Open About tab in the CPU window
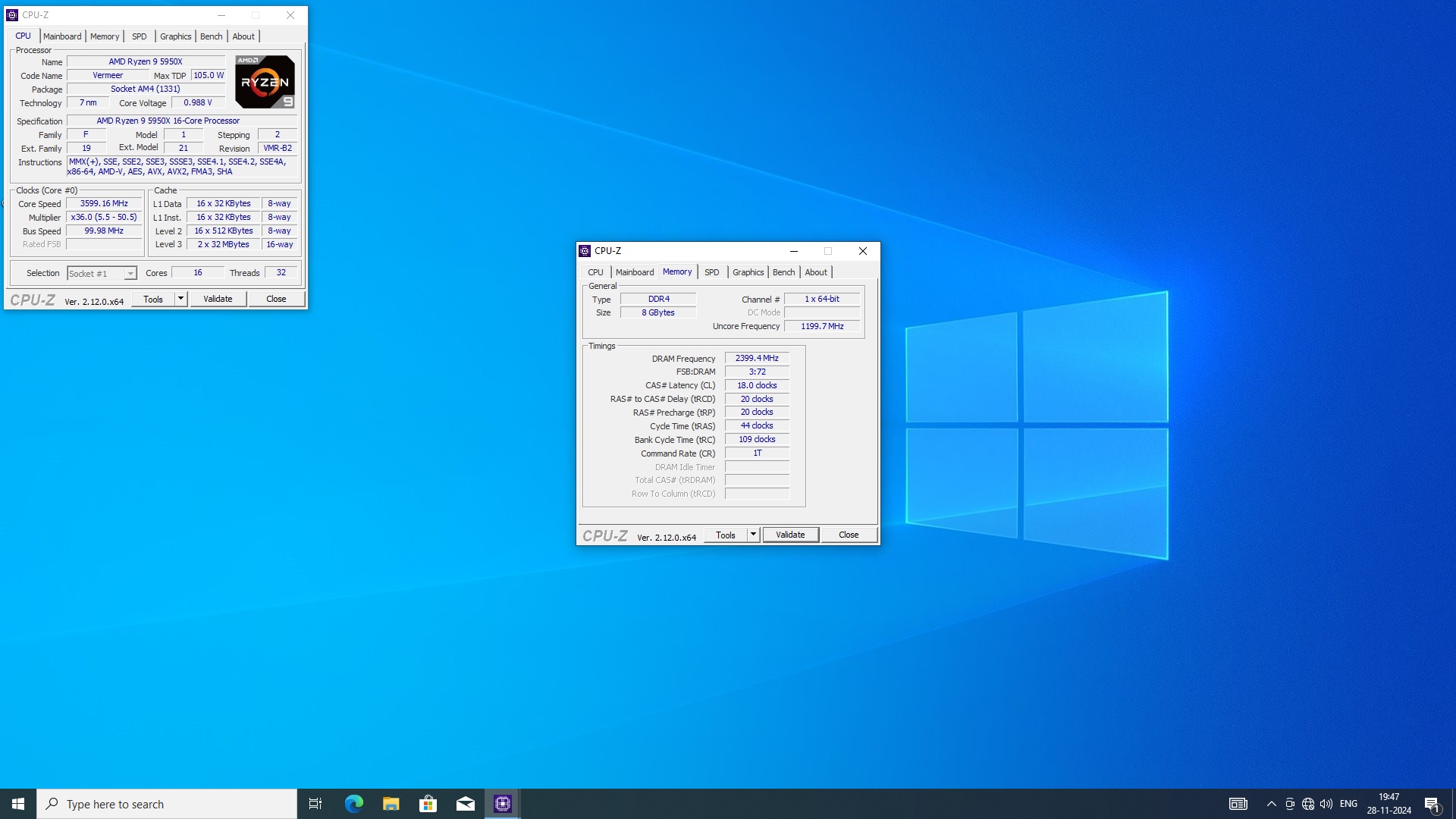 click(x=243, y=36)
